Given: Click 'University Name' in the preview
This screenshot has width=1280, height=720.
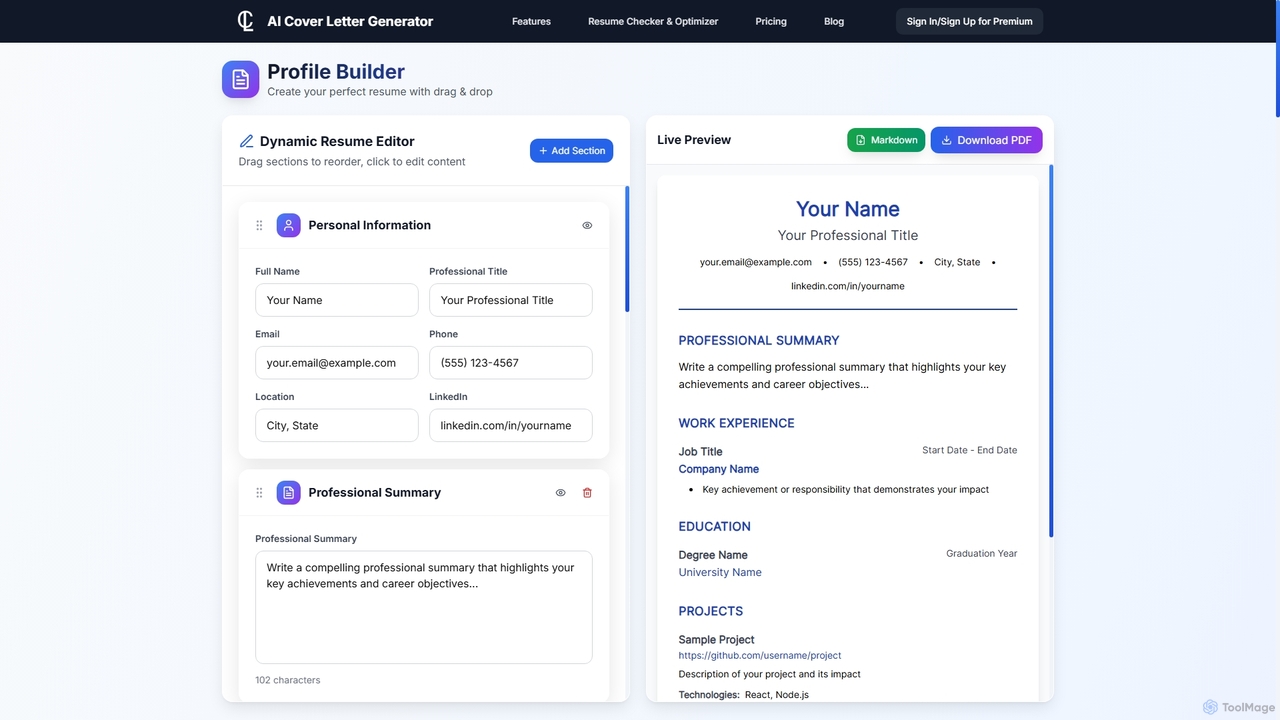Looking at the screenshot, I should coord(720,572).
